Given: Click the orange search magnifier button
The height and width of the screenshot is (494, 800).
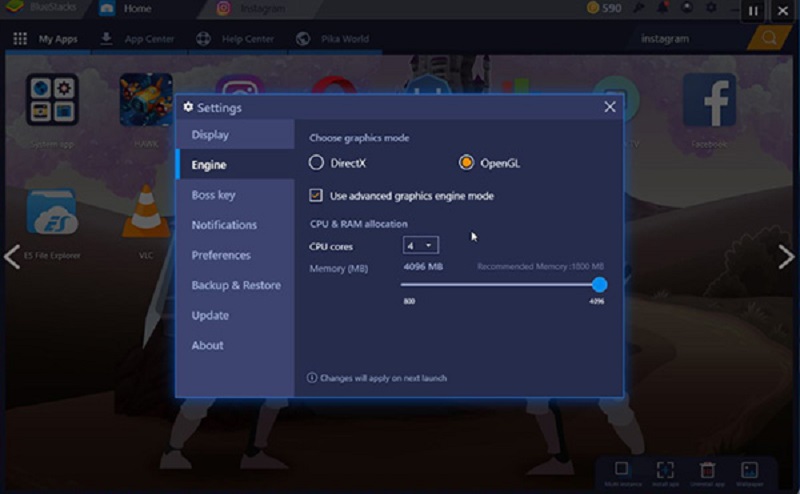Looking at the screenshot, I should click(768, 39).
